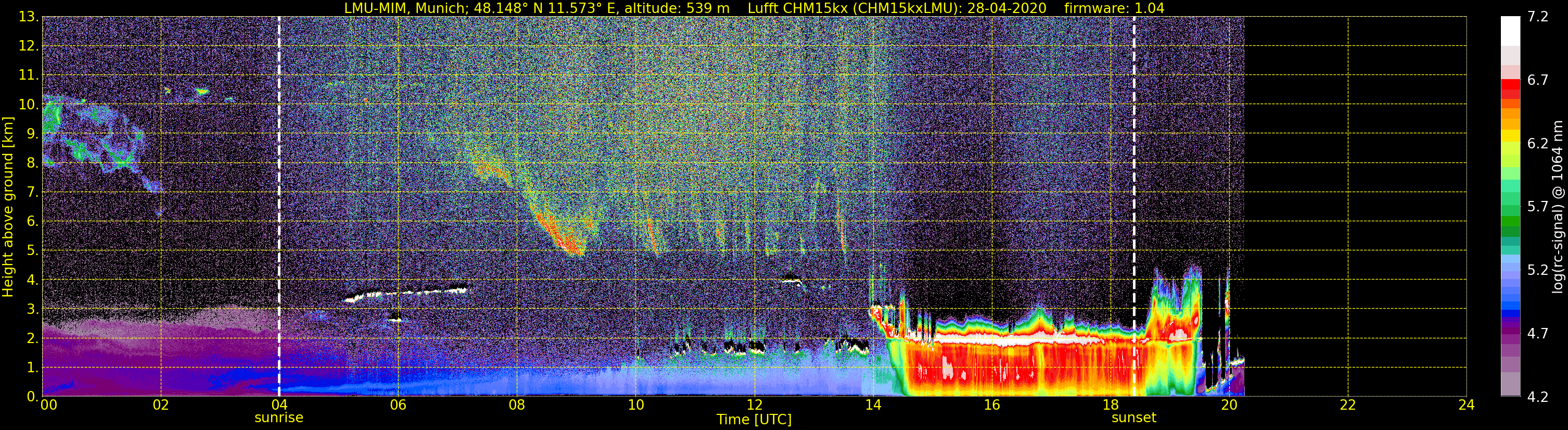Click the colorbar value '4.7'
This screenshot has width=1568, height=430.
click(1538, 333)
